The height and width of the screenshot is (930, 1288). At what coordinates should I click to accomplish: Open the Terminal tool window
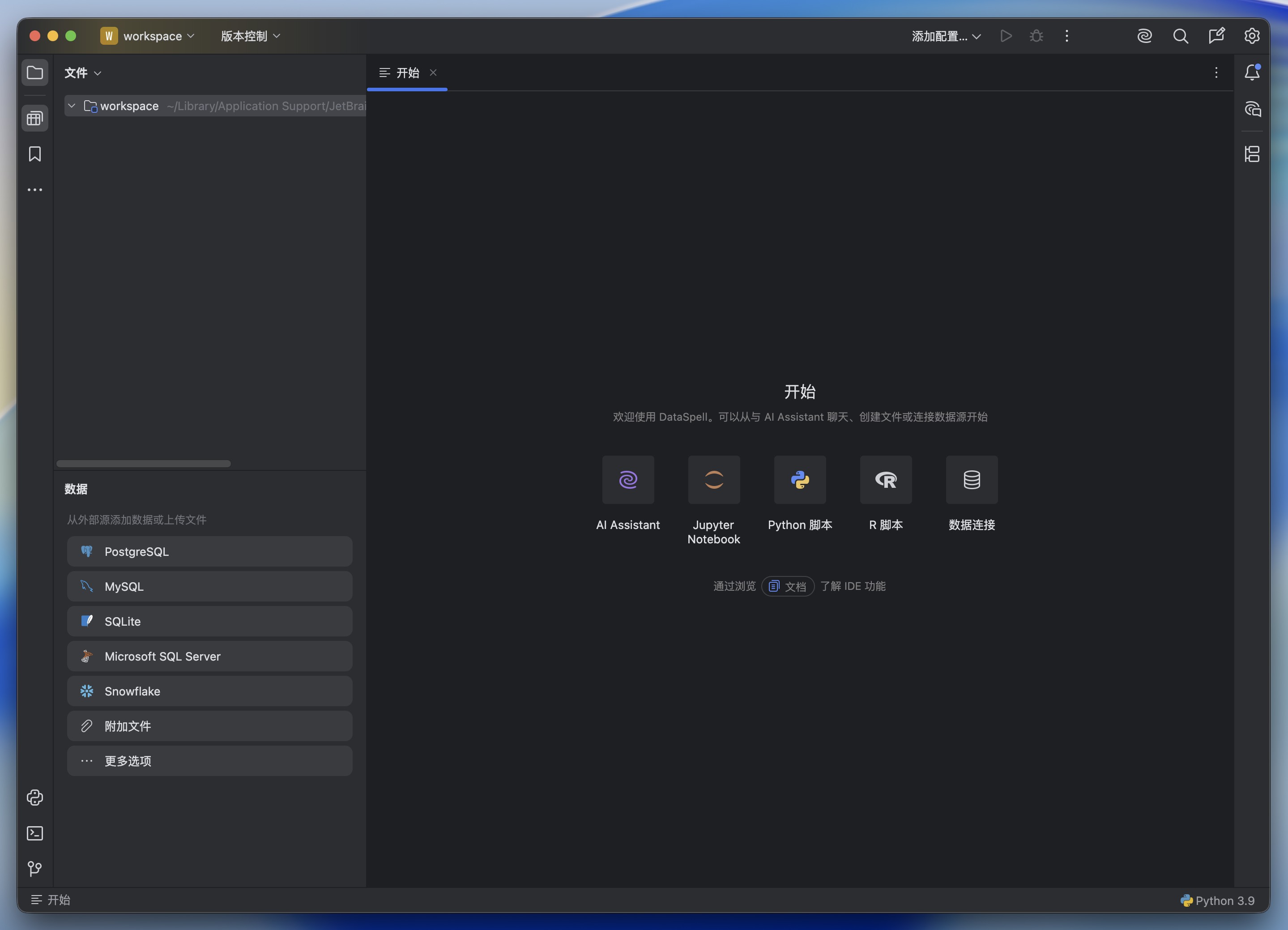click(x=35, y=833)
